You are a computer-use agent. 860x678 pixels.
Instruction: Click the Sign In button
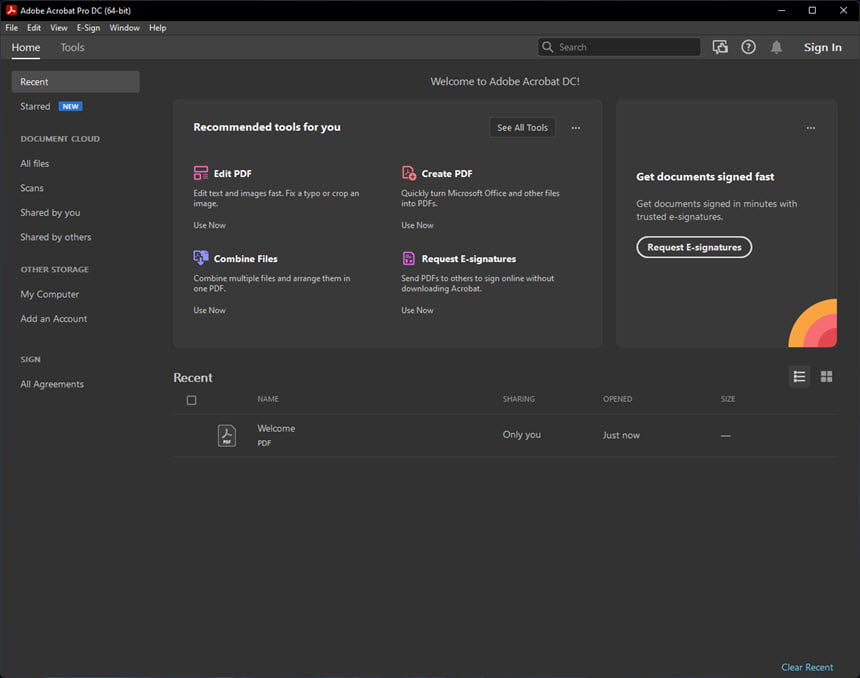[822, 47]
